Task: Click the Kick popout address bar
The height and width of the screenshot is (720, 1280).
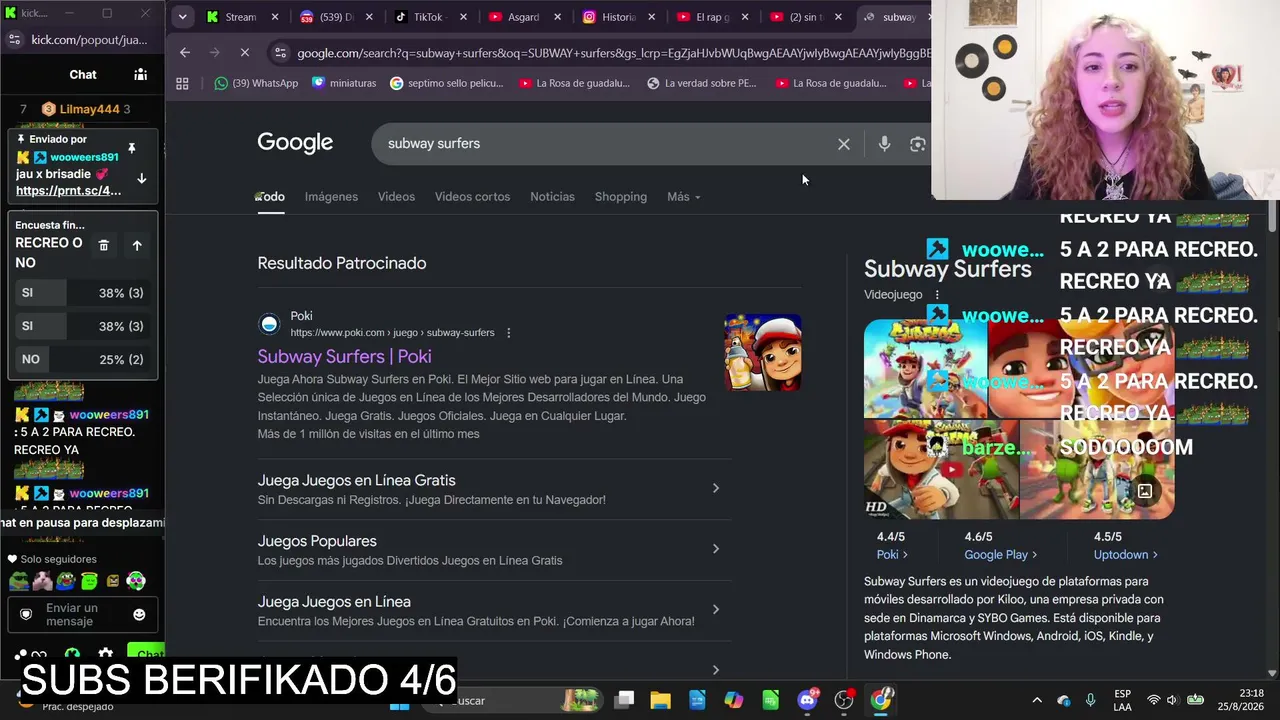Action: coord(89,40)
